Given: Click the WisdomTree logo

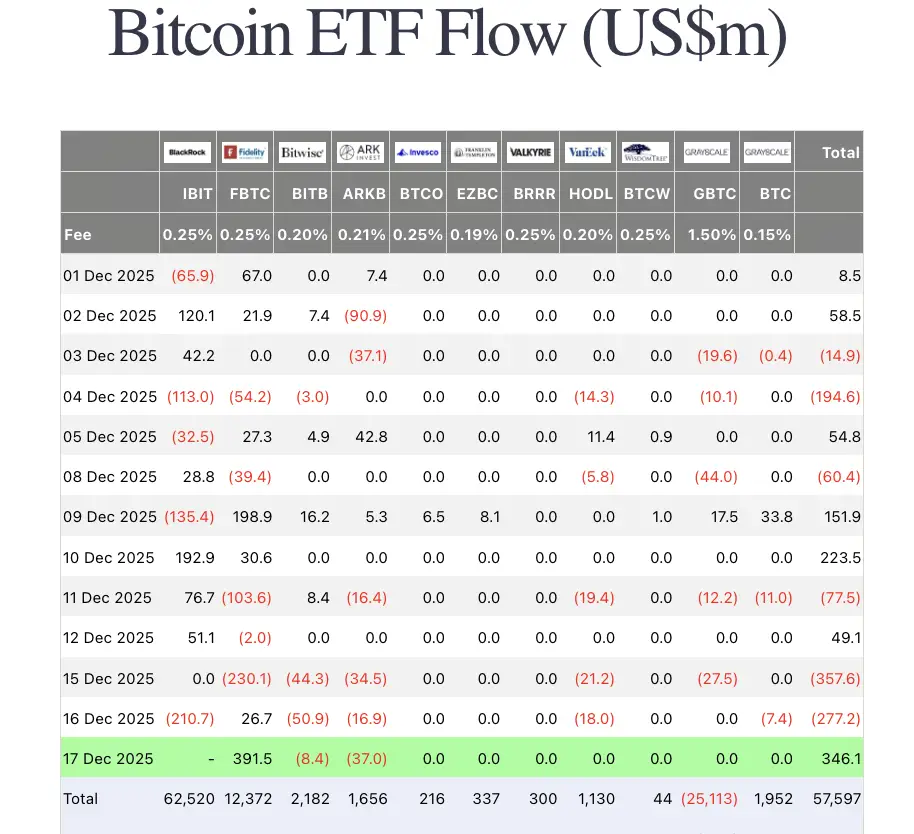Looking at the screenshot, I should pyautogui.click(x=645, y=153).
